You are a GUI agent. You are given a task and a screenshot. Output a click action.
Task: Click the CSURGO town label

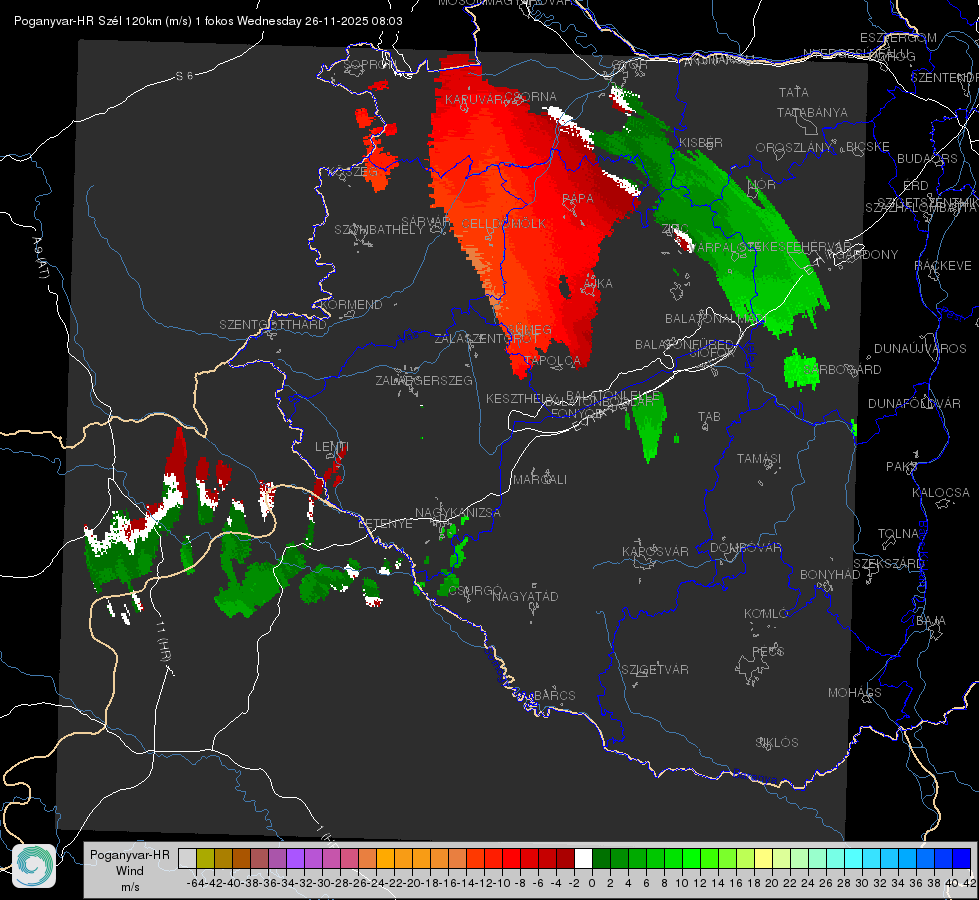coord(476,591)
